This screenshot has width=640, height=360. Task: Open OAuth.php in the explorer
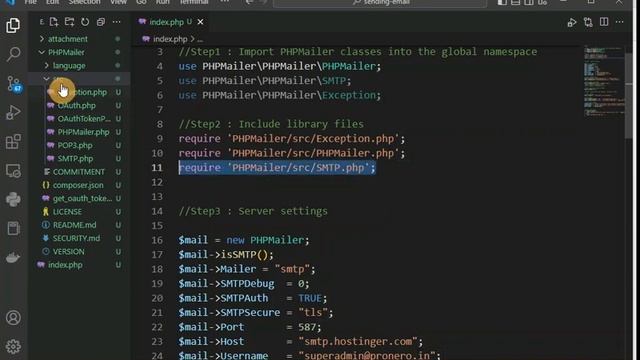(76, 105)
